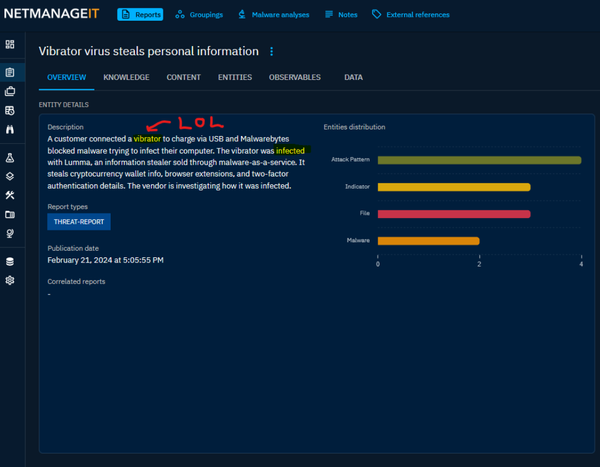Switch to the Observables tab
600x467 pixels.
click(295, 77)
